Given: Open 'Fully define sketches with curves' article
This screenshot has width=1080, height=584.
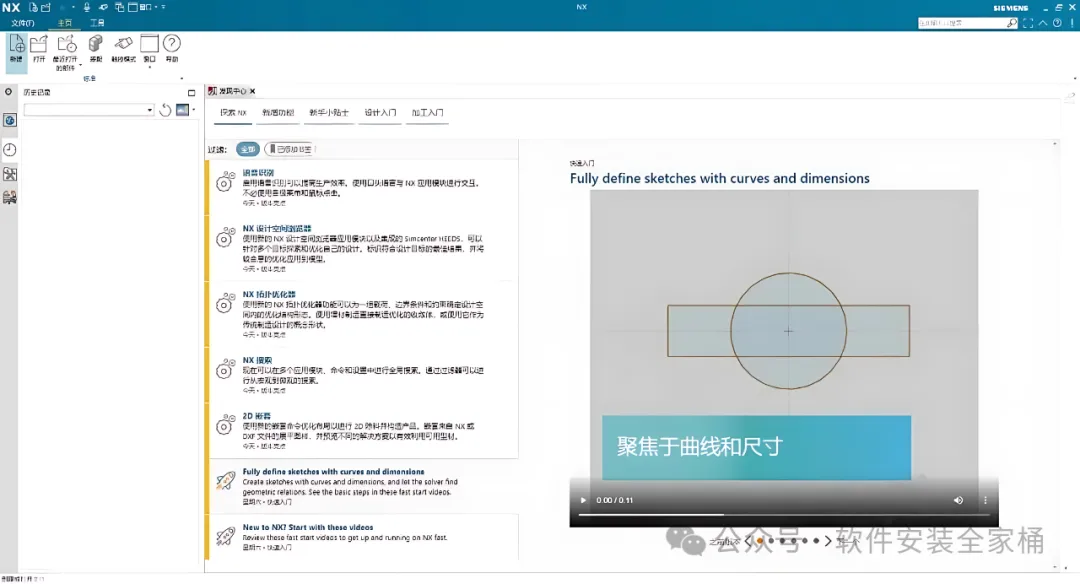Looking at the screenshot, I should pos(363,486).
